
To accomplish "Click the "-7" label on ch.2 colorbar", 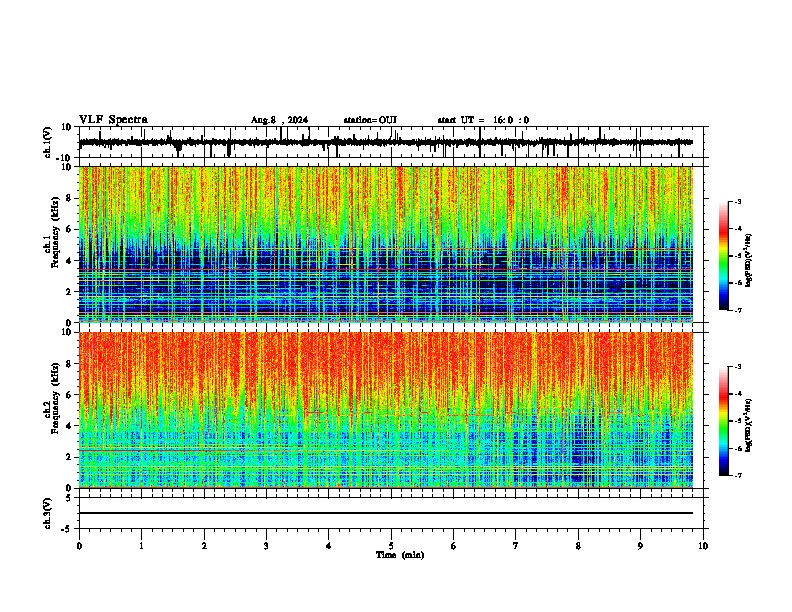I will [x=737, y=475].
